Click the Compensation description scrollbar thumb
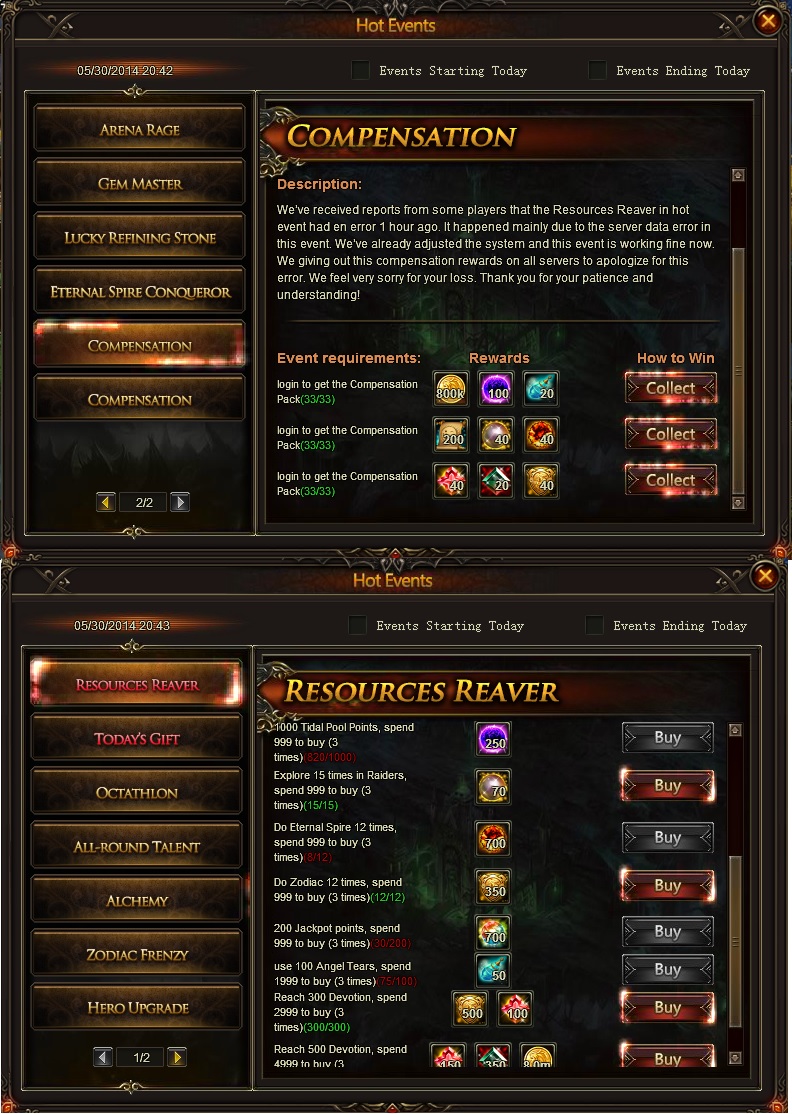This screenshot has width=792, height=1114. coord(738,369)
